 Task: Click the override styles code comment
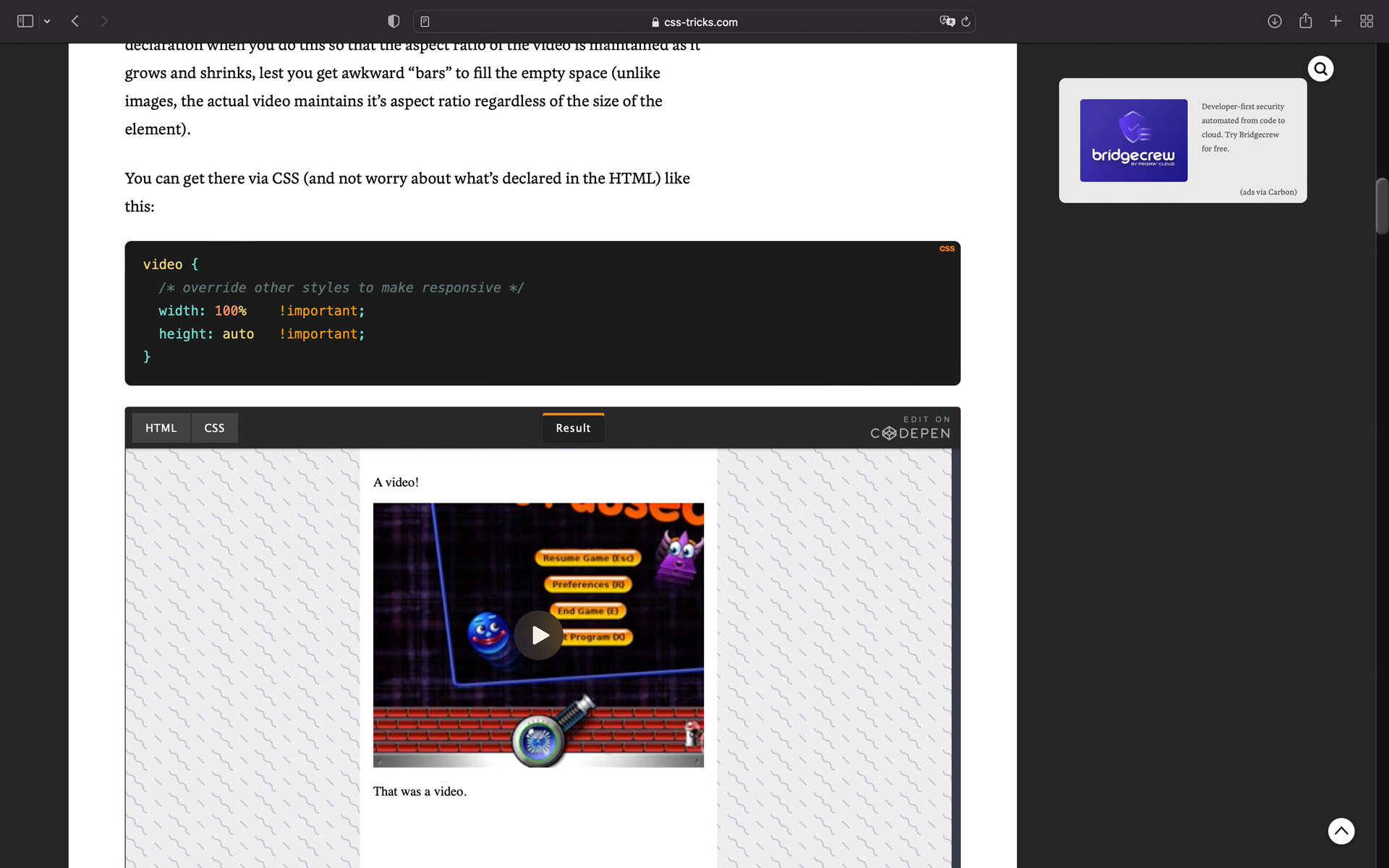[341, 288]
